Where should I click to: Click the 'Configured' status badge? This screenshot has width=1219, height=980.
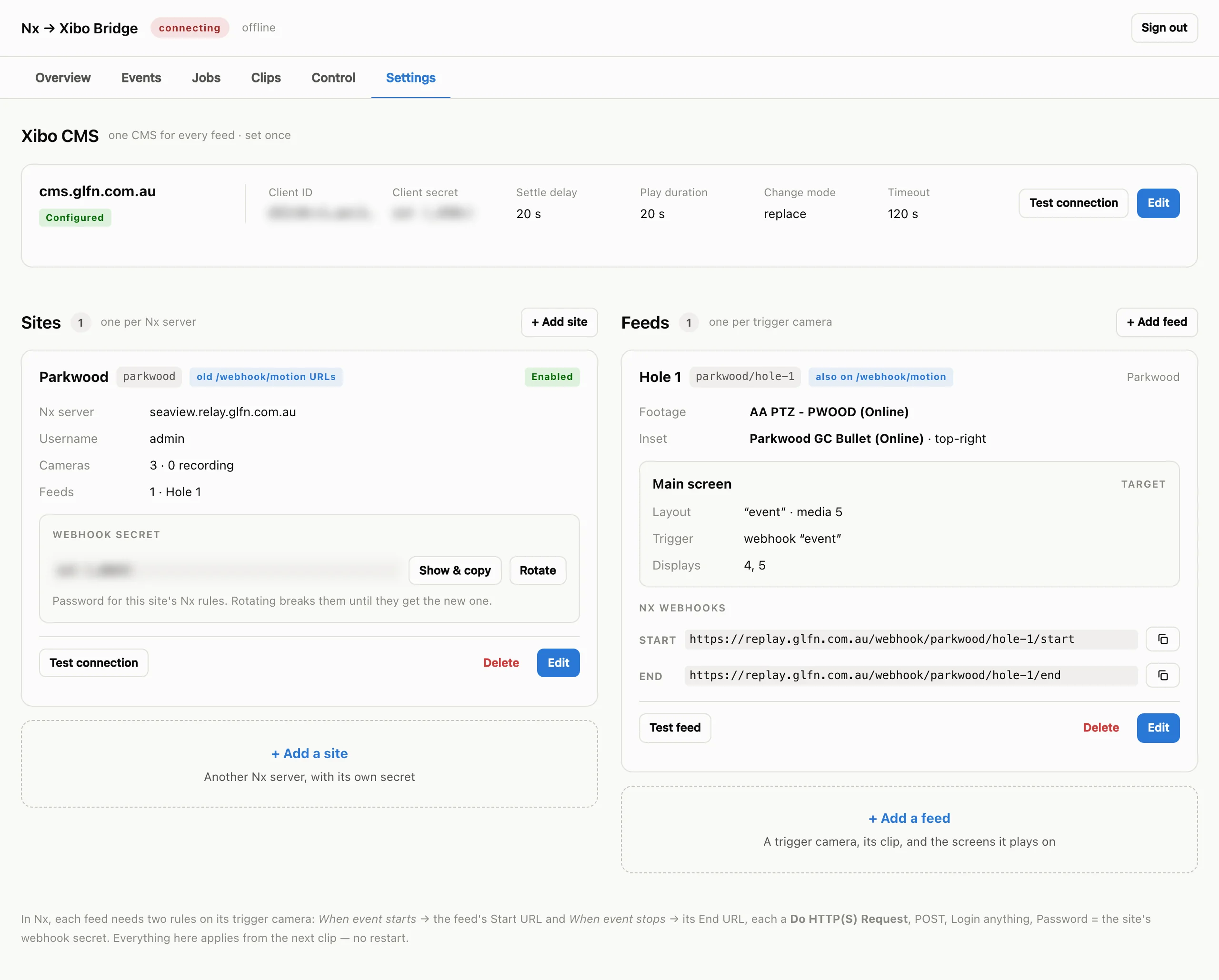pyautogui.click(x=75, y=218)
